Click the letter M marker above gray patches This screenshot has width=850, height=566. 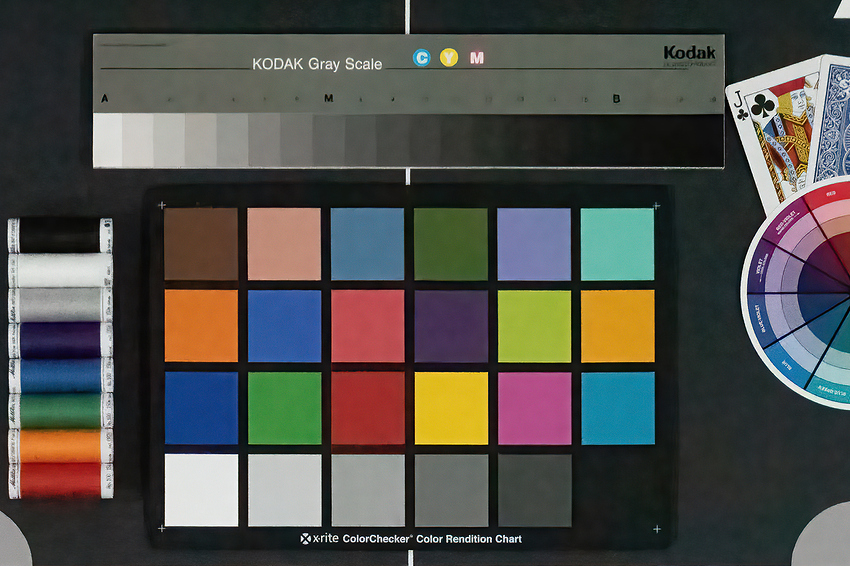pyautogui.click(x=329, y=98)
